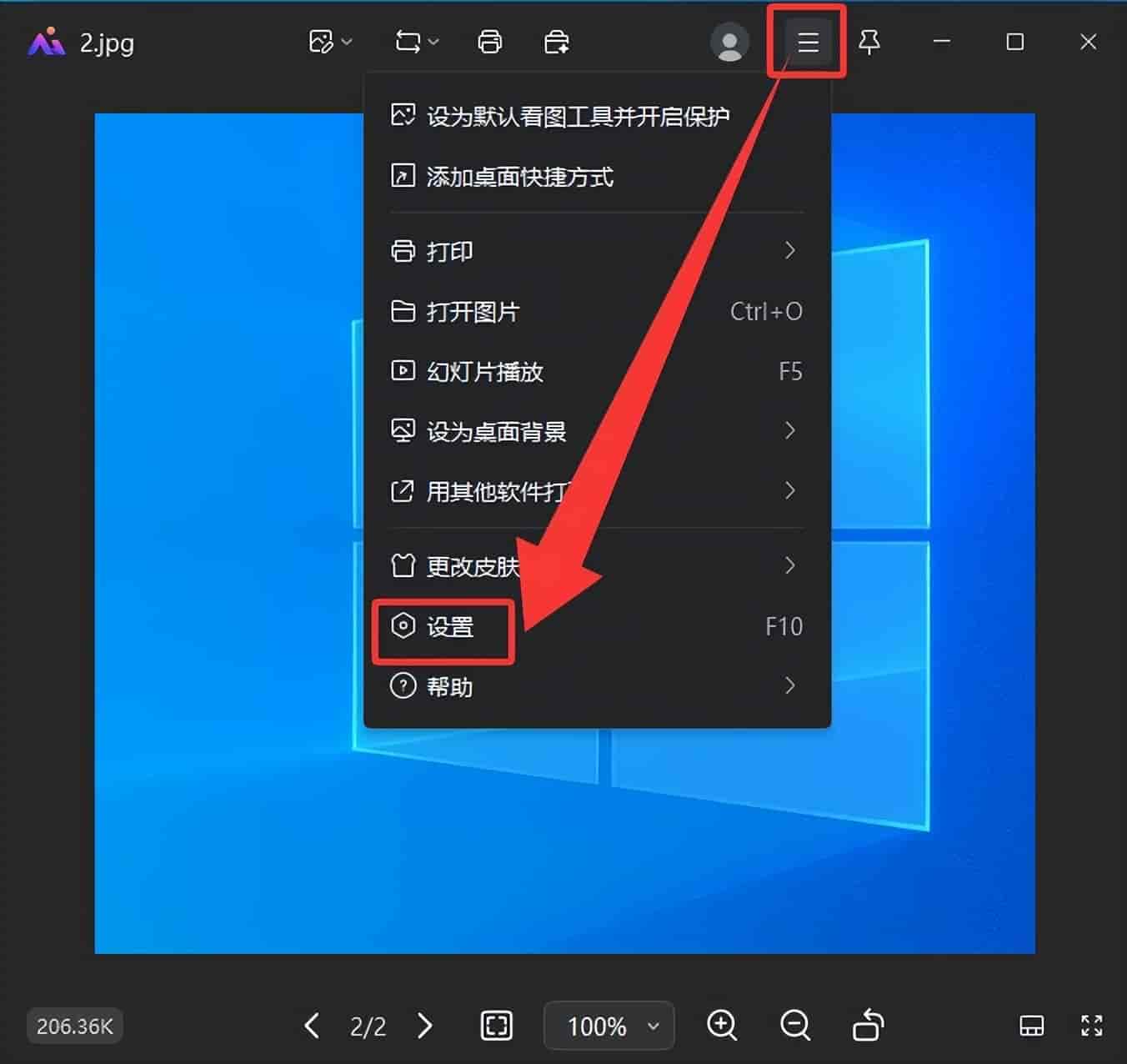
Task: Open 更改皮肤 skin submenu
Action: pyautogui.click(x=597, y=566)
